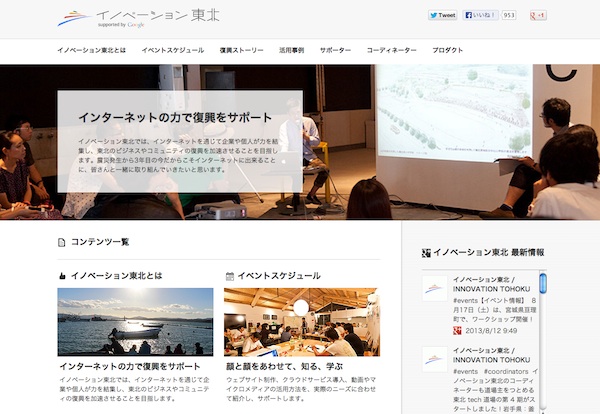Open the インターネットの力で復興をサポート article link
The image size is (600, 414).
[129, 366]
